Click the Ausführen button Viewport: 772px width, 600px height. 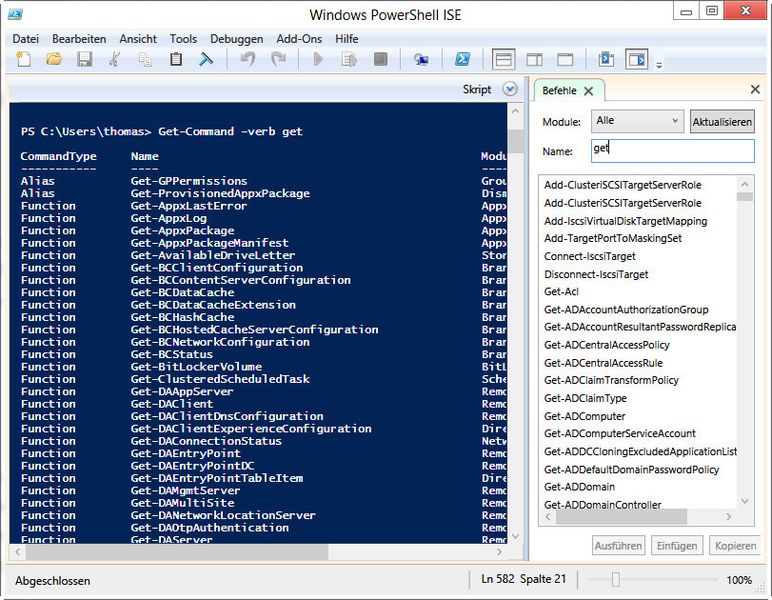[x=618, y=545]
